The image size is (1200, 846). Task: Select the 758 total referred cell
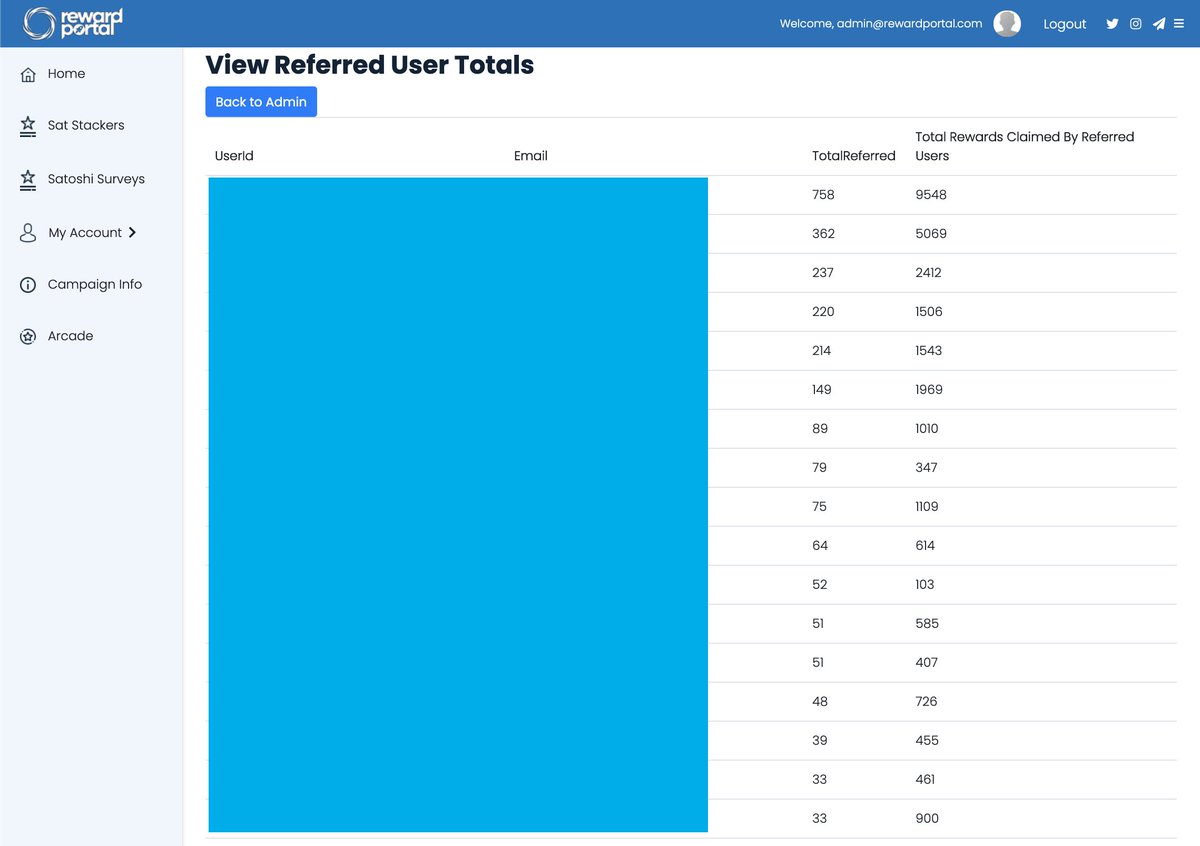click(823, 195)
